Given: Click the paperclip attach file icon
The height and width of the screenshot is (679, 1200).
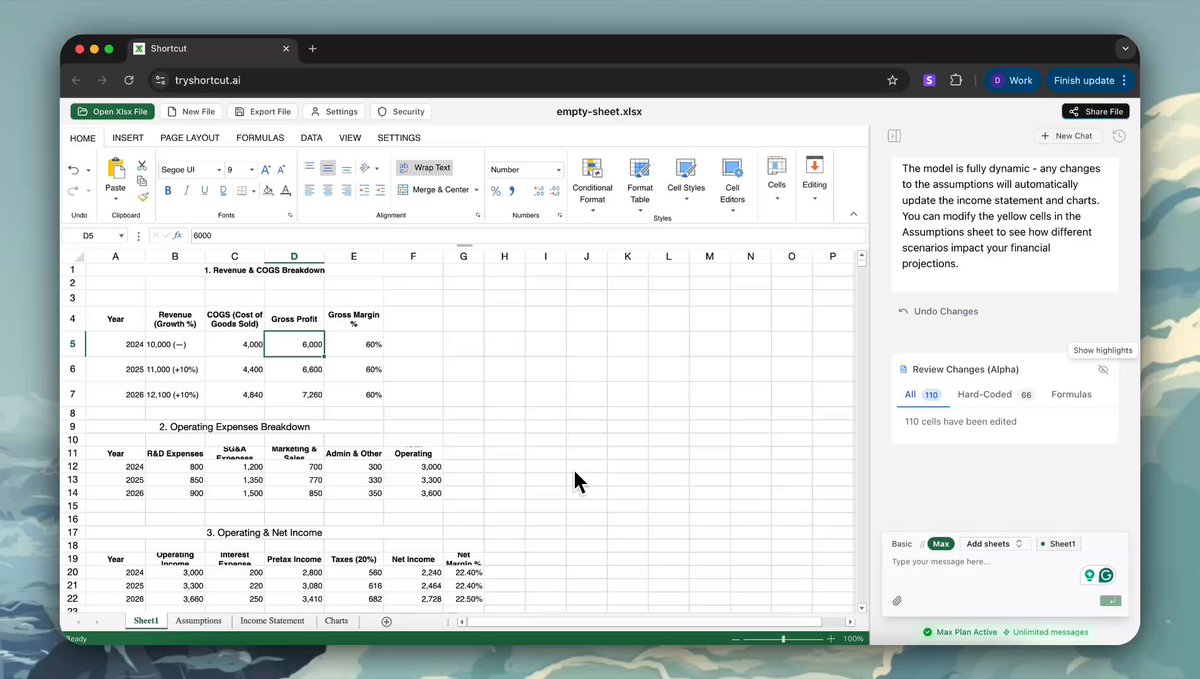Looking at the screenshot, I should [897, 601].
